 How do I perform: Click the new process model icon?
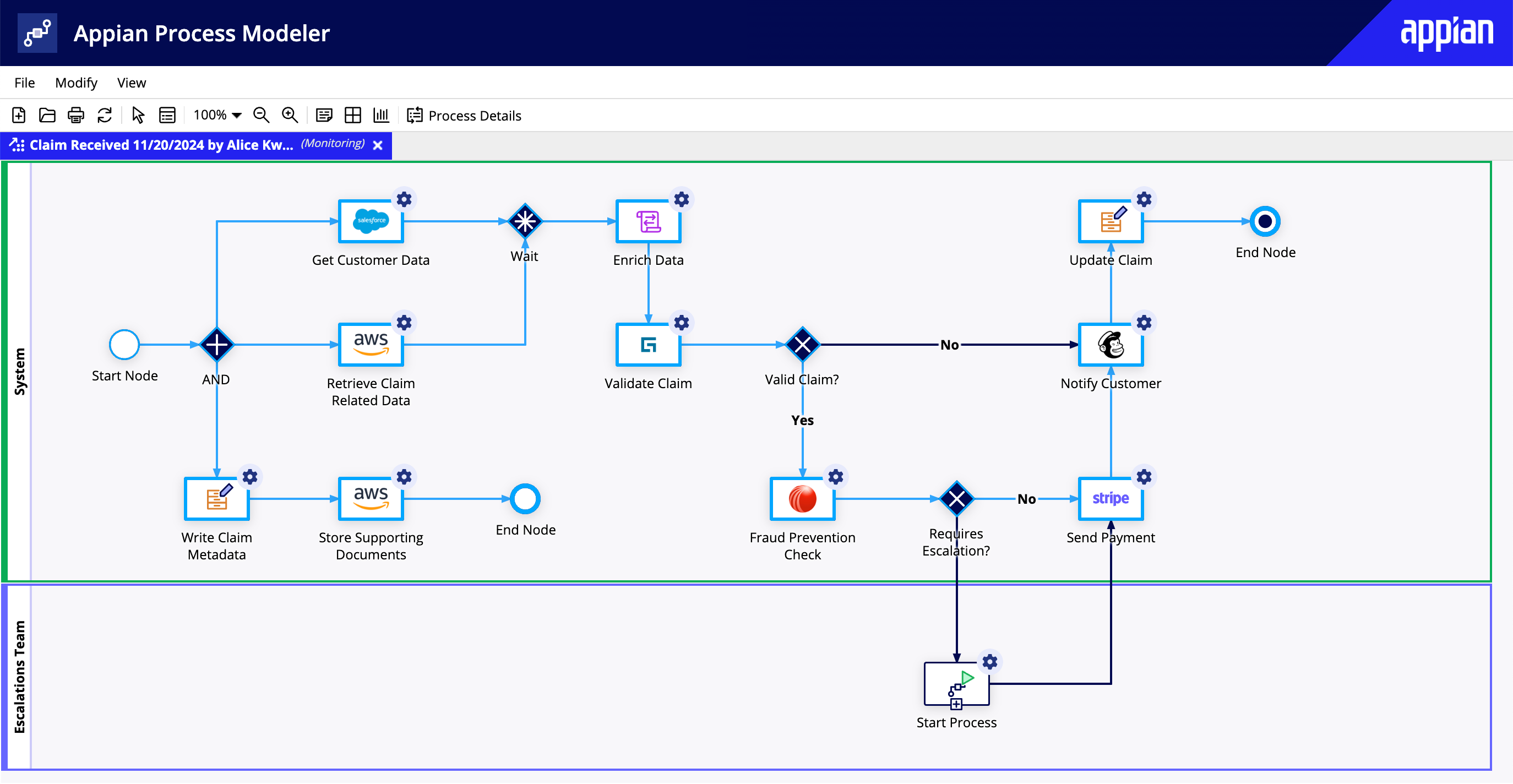click(x=19, y=115)
